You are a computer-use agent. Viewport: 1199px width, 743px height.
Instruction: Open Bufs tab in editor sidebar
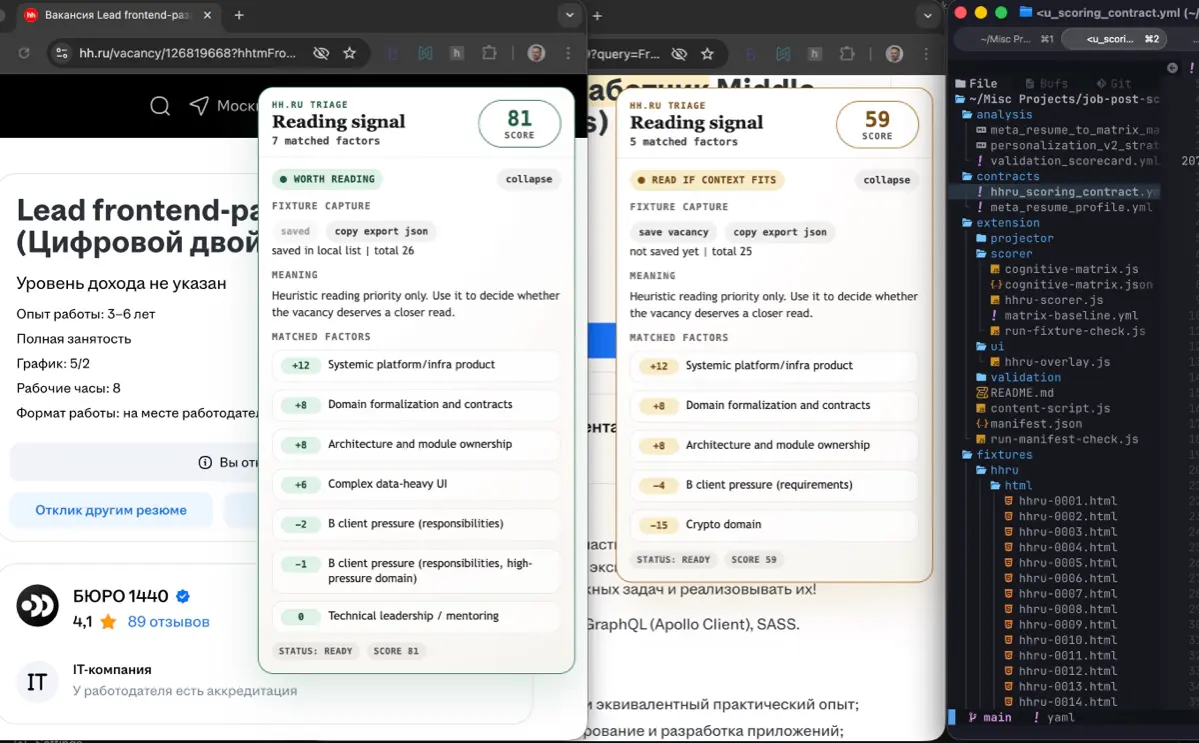(1046, 83)
